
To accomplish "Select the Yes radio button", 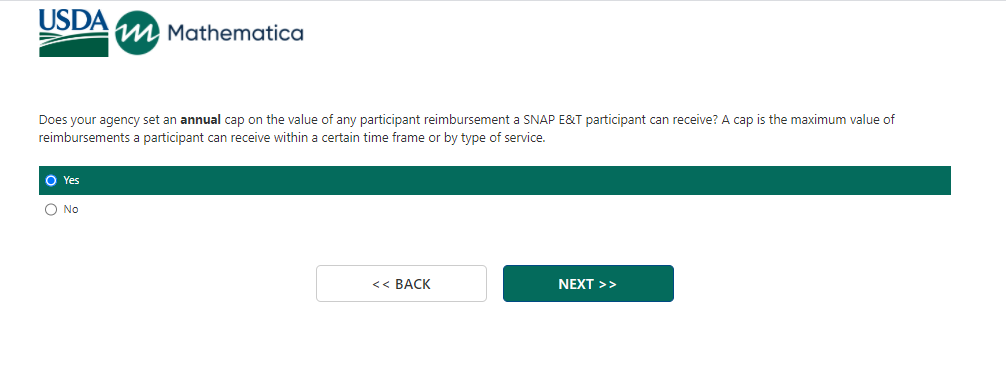I will coord(51,181).
